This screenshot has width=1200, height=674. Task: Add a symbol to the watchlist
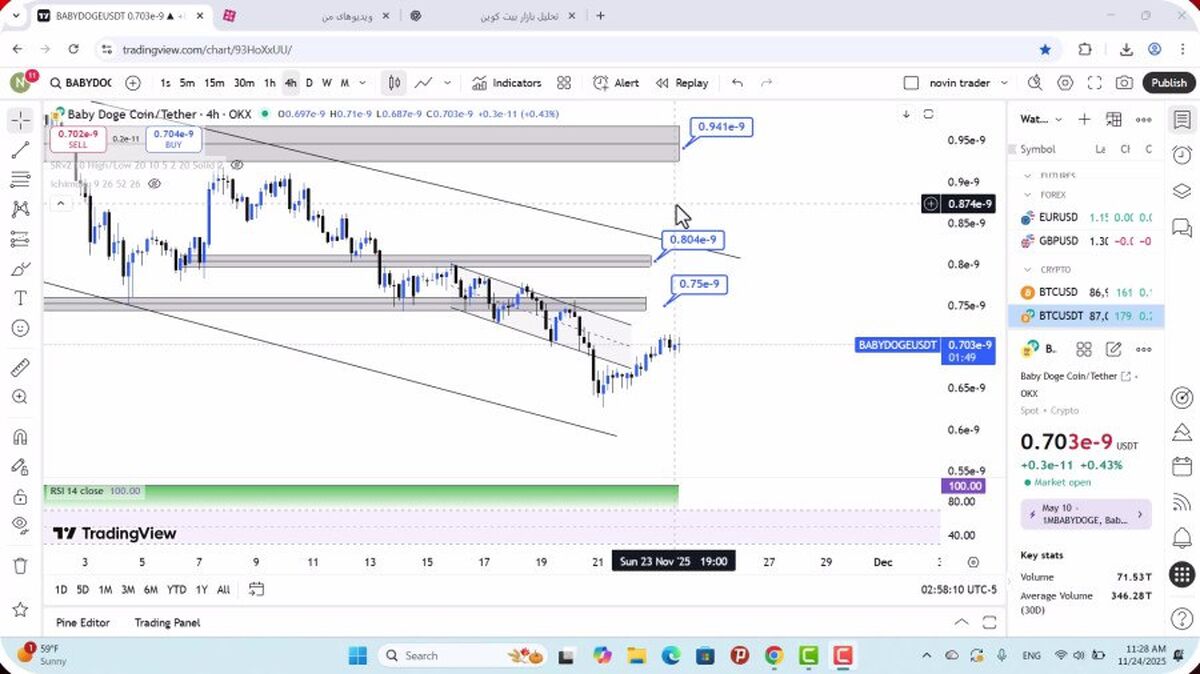[1084, 119]
